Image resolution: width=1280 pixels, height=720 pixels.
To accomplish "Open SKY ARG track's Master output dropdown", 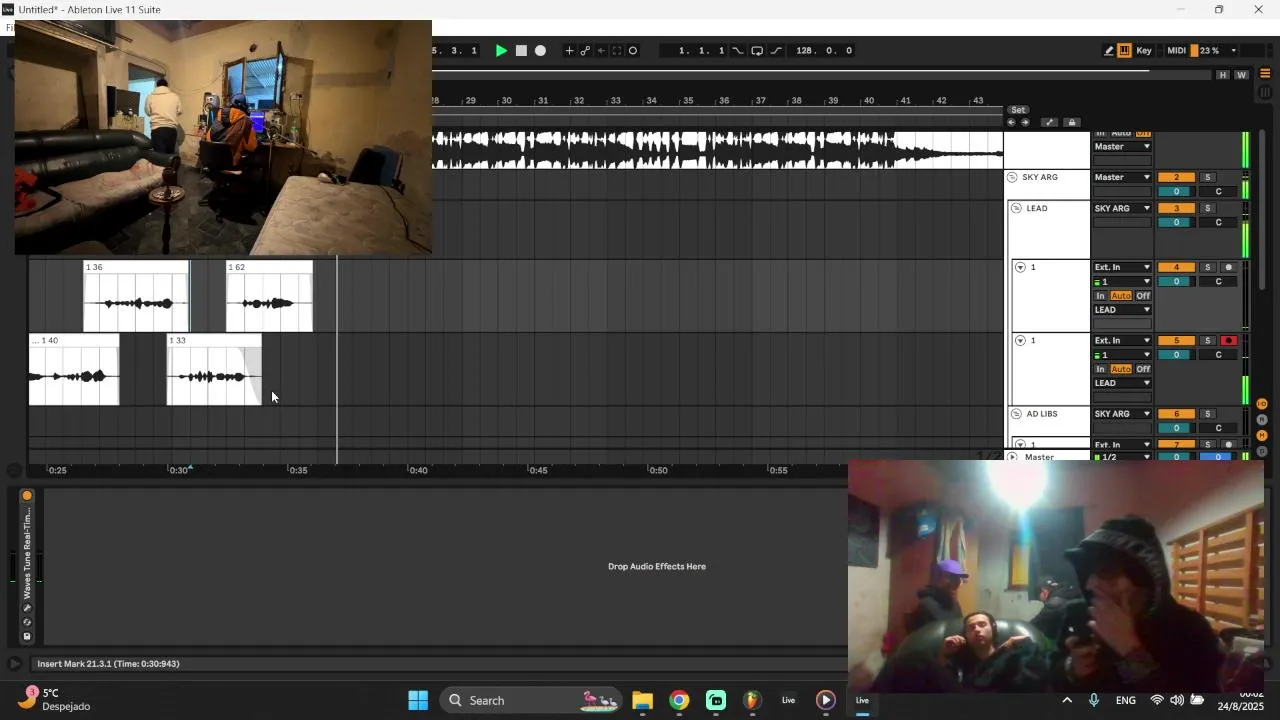I will 1122,178.
